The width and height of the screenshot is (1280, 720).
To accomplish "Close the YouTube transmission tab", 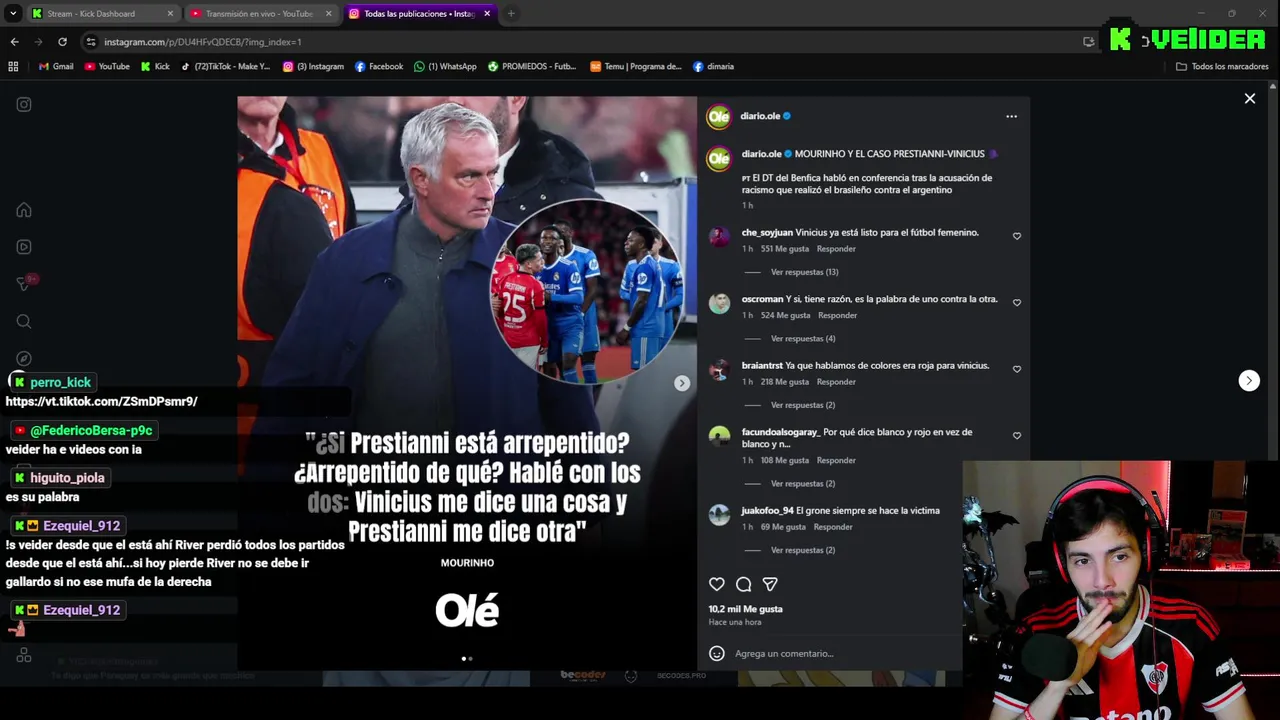I will (x=327, y=14).
